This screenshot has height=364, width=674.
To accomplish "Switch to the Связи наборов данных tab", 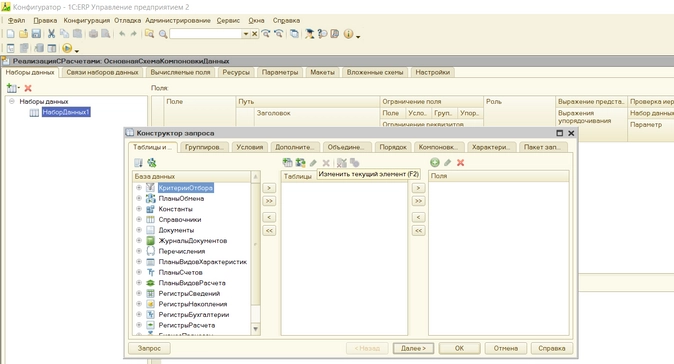I will click(102, 72).
